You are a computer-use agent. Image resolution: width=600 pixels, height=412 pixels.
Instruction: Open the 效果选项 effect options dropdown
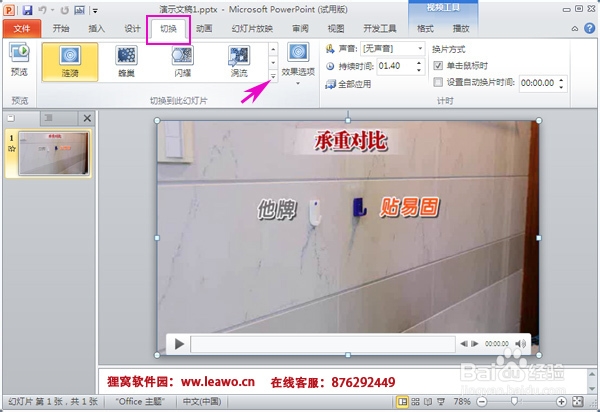coord(298,64)
